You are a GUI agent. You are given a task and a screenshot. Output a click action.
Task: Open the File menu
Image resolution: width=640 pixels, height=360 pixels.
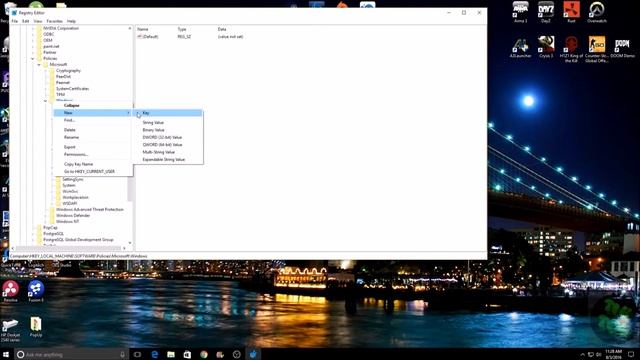pyautogui.click(x=15, y=21)
